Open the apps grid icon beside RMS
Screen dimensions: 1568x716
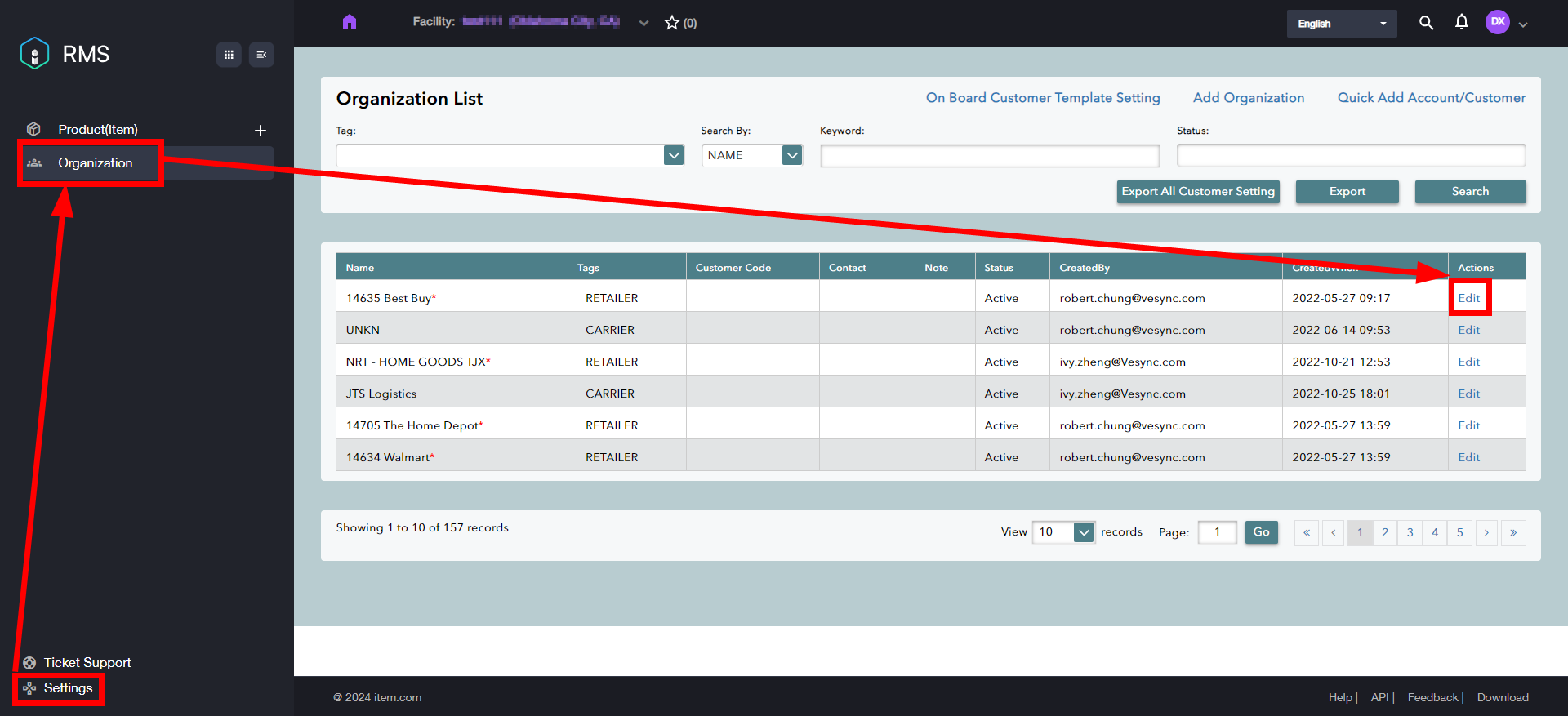(x=229, y=55)
